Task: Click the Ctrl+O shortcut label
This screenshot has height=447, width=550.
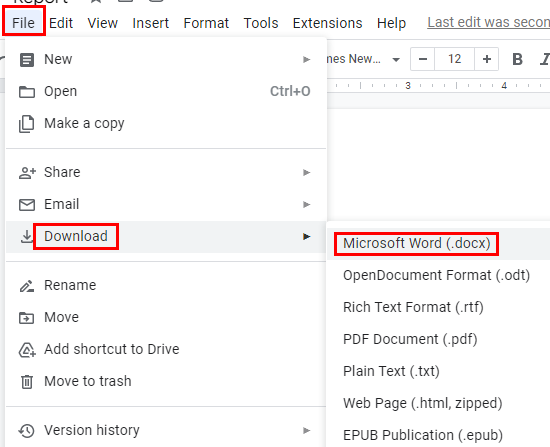Action: [x=290, y=92]
